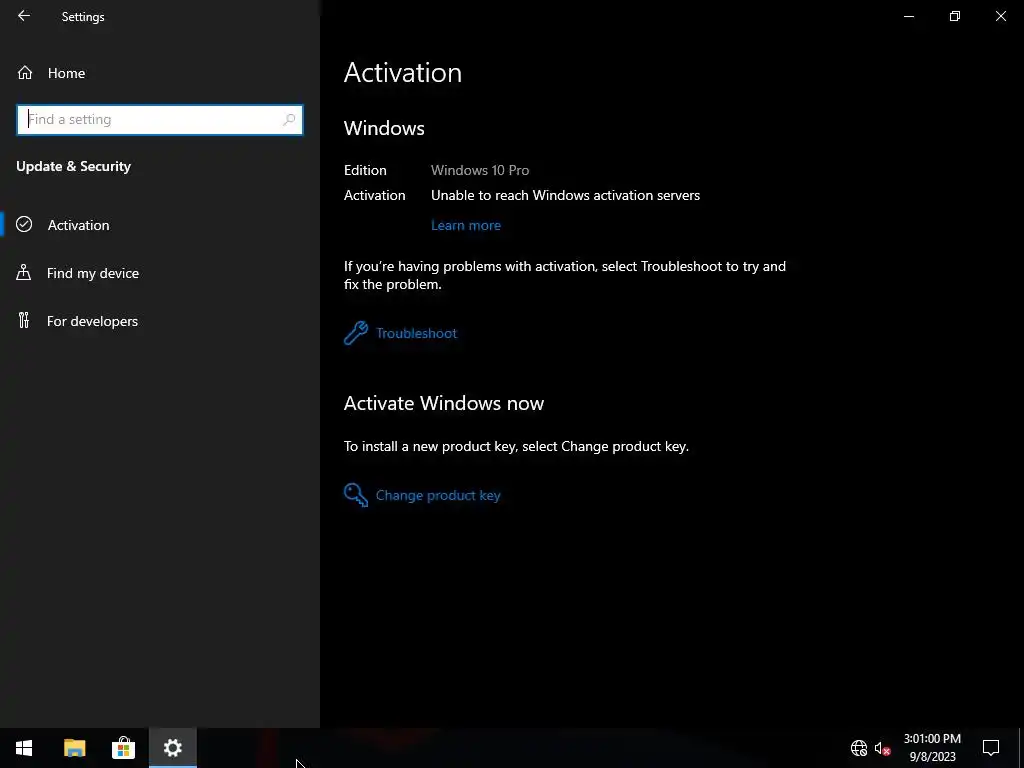The image size is (1024, 768).
Task: Restore down the Settings window
Action: [955, 16]
